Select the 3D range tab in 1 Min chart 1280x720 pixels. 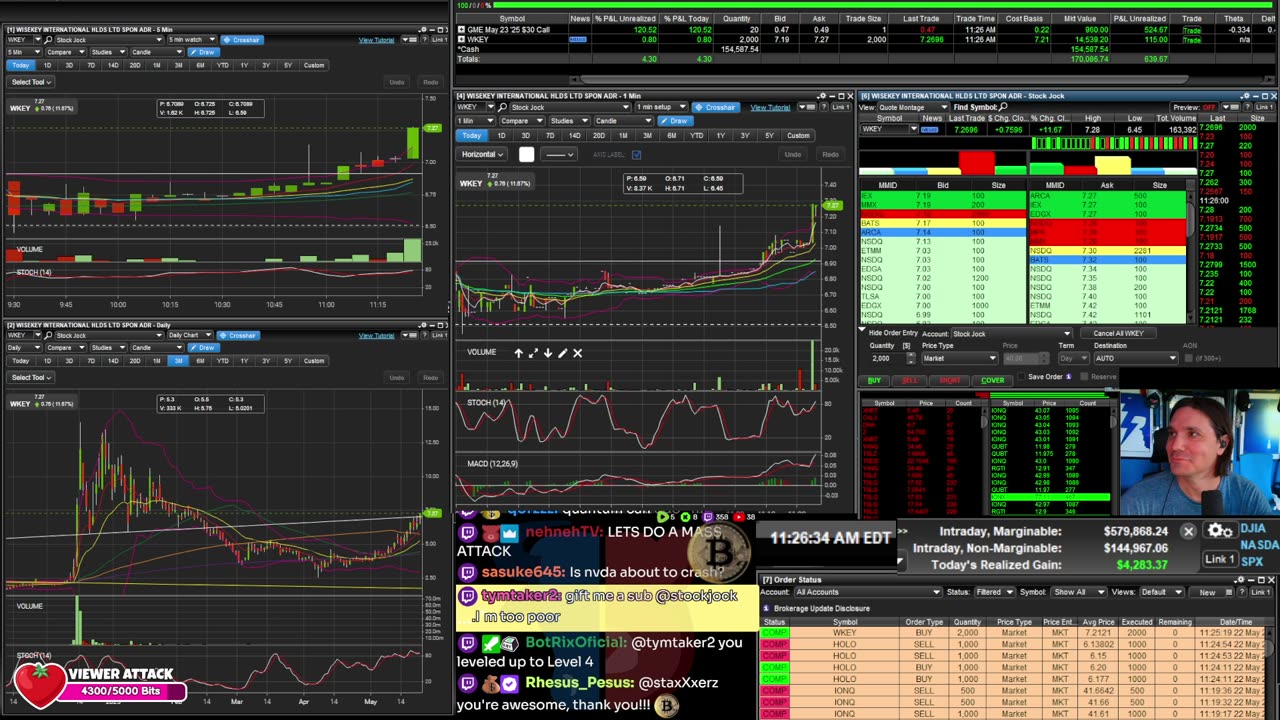(x=525, y=135)
